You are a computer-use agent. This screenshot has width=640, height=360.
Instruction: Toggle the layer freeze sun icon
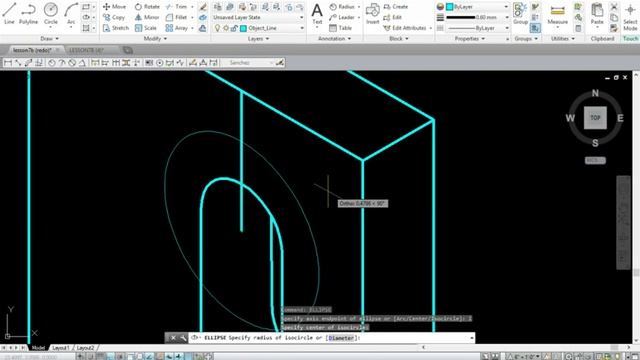226,28
